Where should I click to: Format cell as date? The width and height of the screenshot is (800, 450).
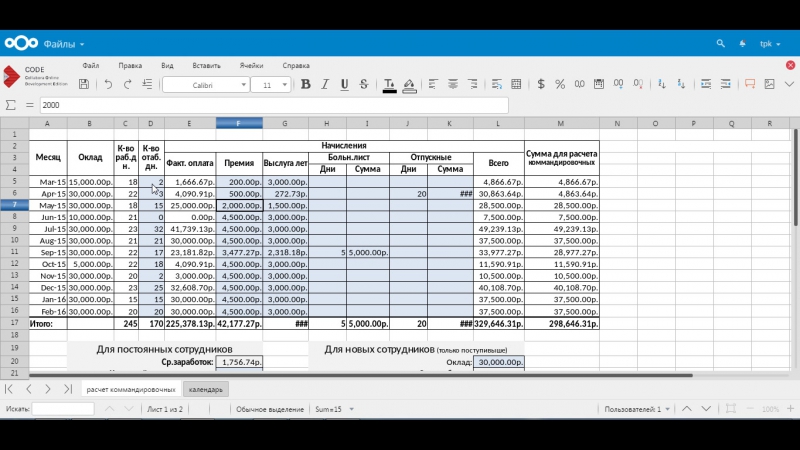click(599, 85)
